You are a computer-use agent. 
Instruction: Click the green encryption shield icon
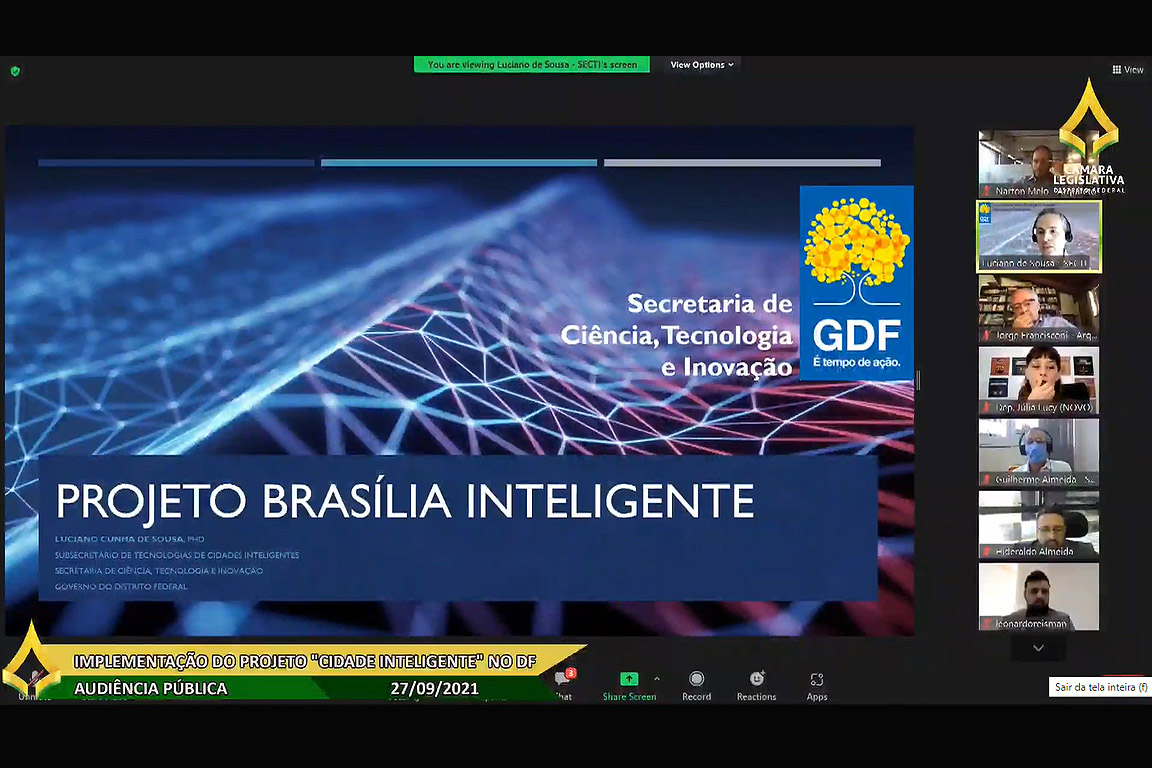coord(15,71)
